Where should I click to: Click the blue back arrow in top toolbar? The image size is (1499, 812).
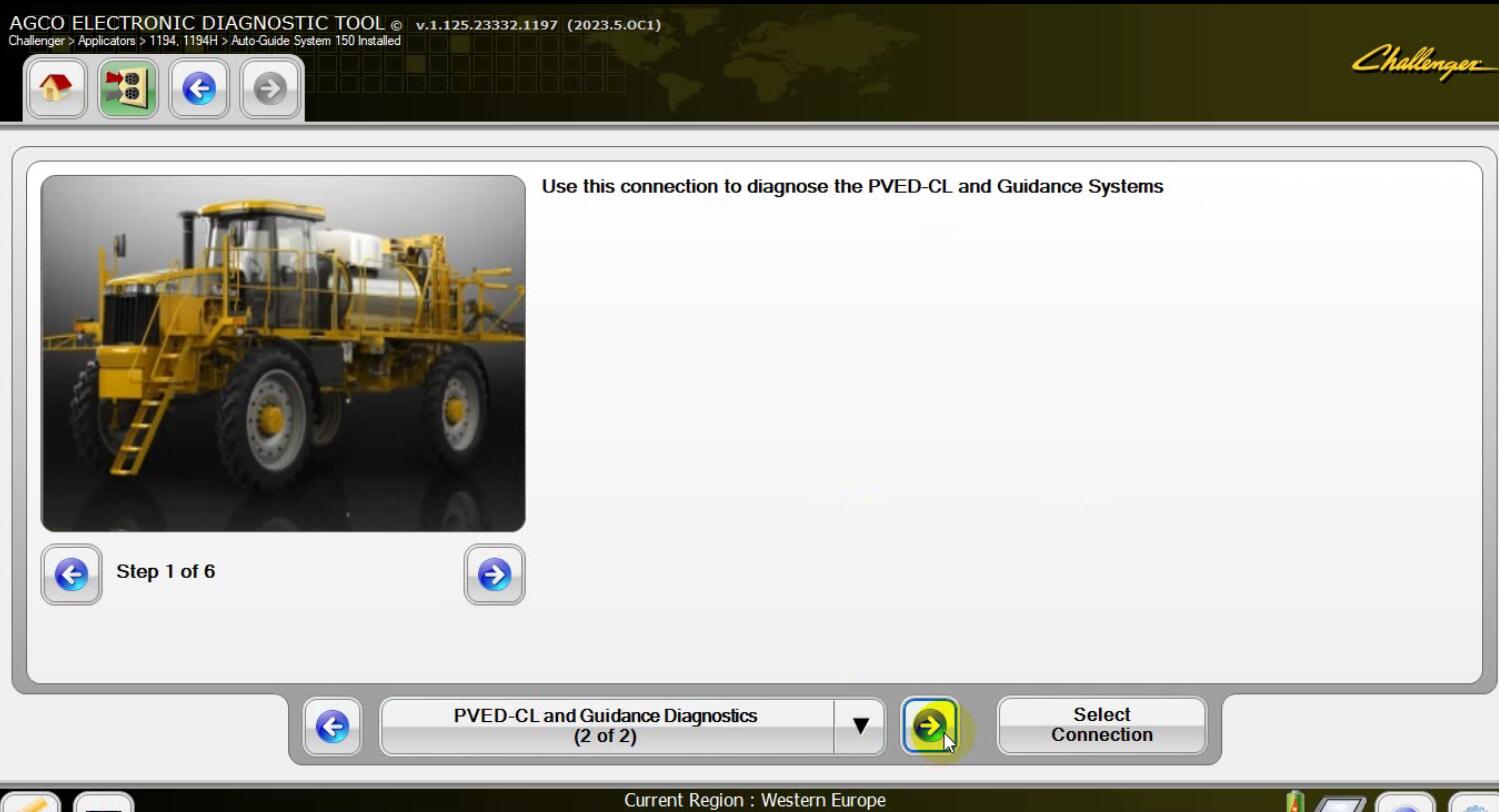[199, 89]
